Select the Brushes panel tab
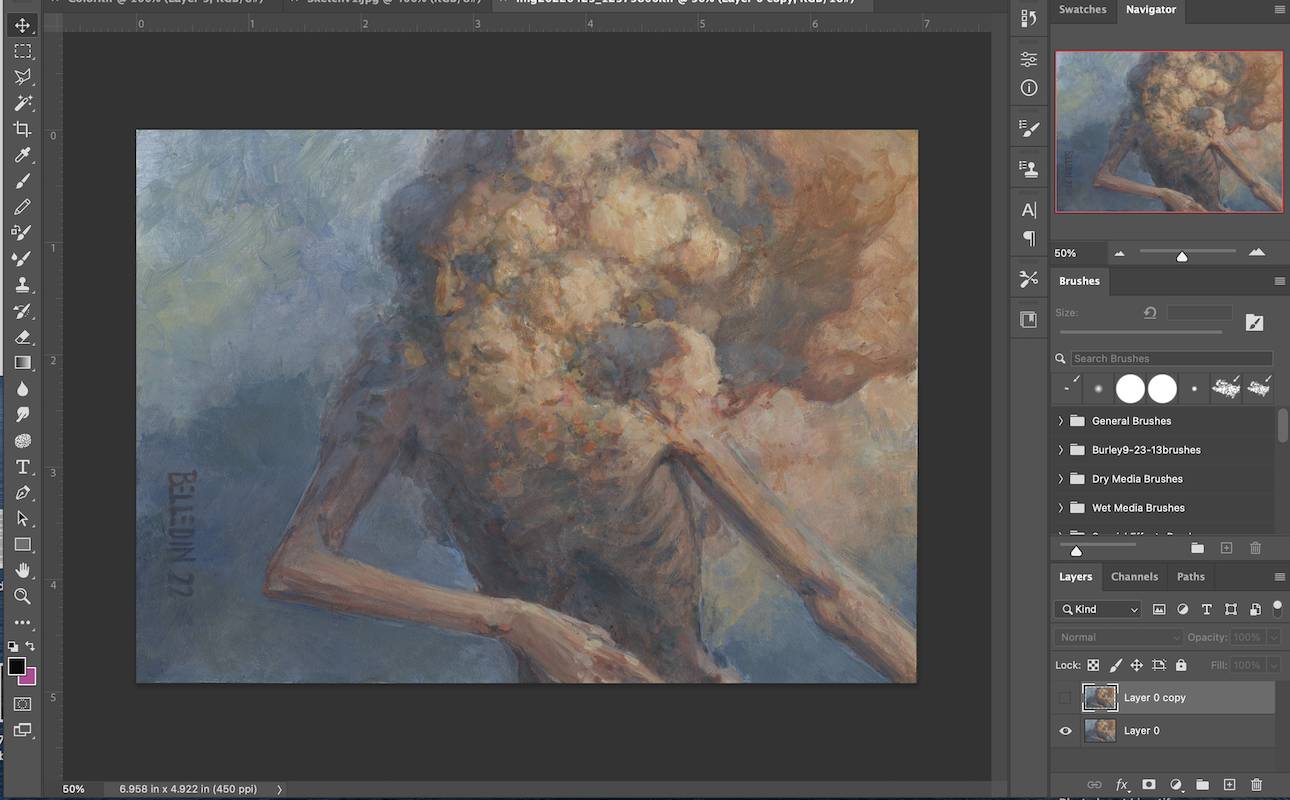Image resolution: width=1290 pixels, height=800 pixels. tap(1079, 281)
